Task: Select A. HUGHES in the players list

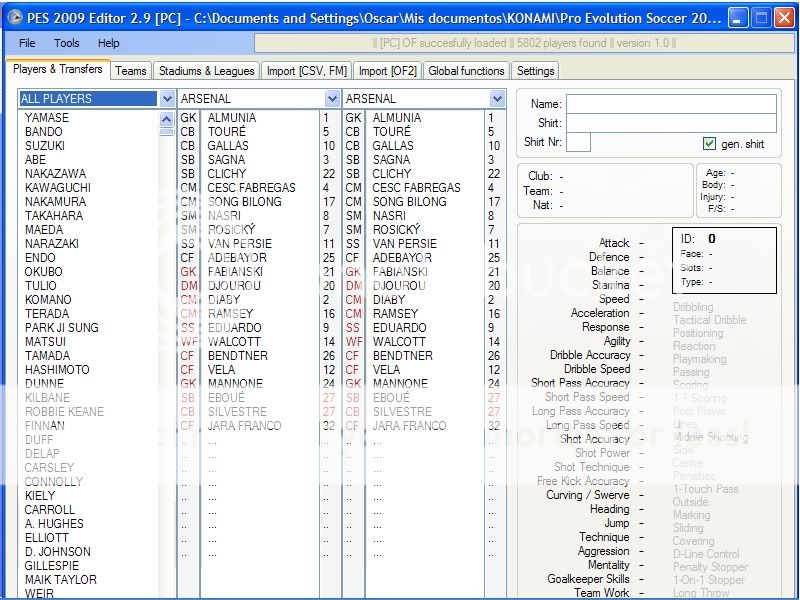Action: pos(54,524)
